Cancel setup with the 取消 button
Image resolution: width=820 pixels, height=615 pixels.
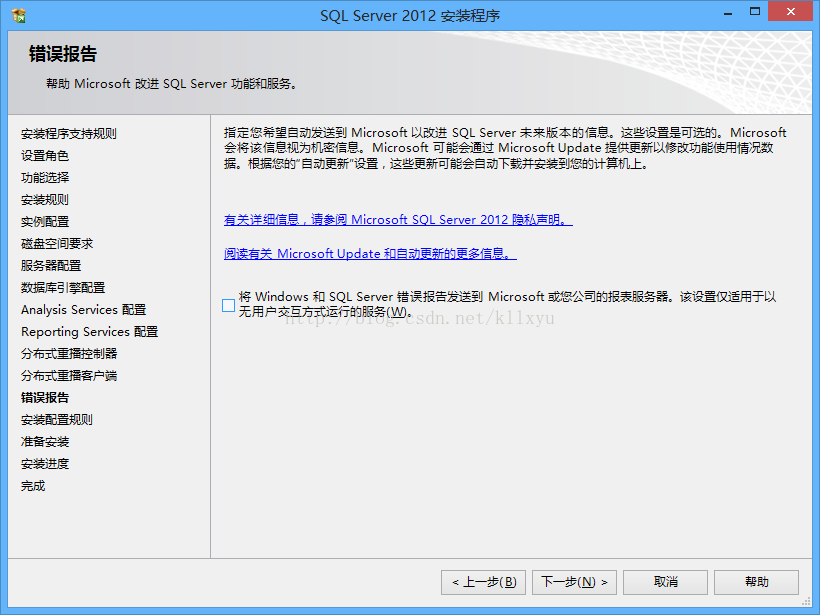pyautogui.click(x=665, y=582)
